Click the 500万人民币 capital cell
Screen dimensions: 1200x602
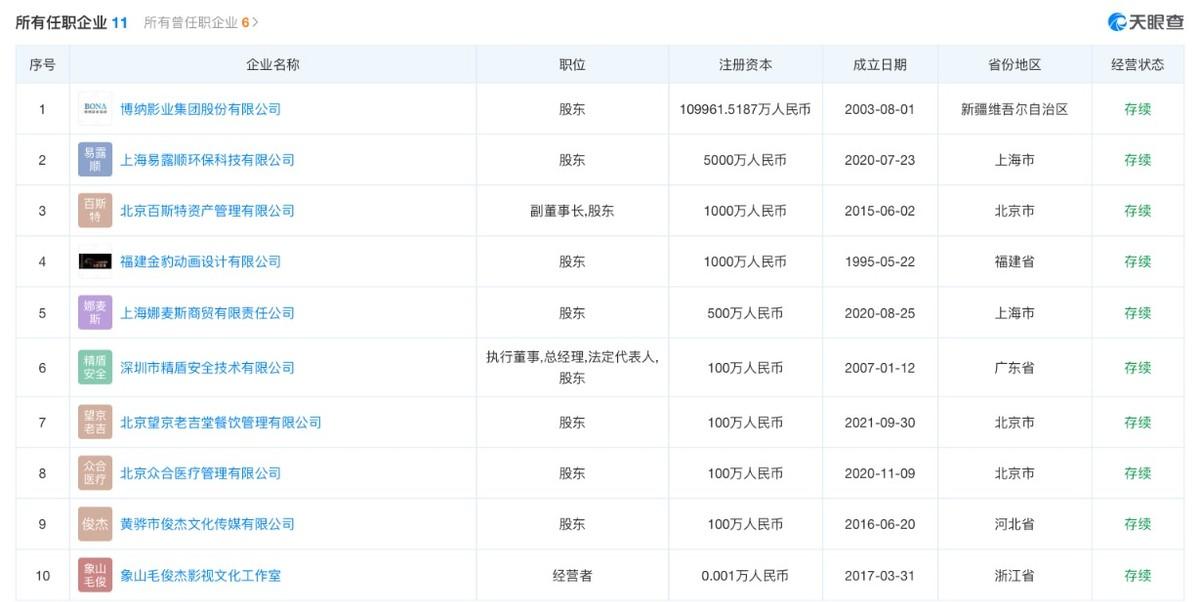pyautogui.click(x=745, y=313)
